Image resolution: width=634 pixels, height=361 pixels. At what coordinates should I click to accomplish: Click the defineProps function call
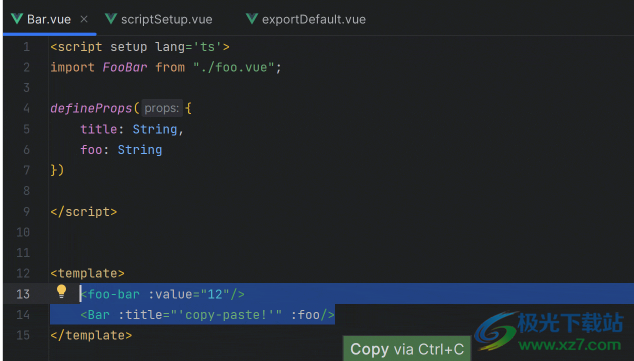[91, 108]
